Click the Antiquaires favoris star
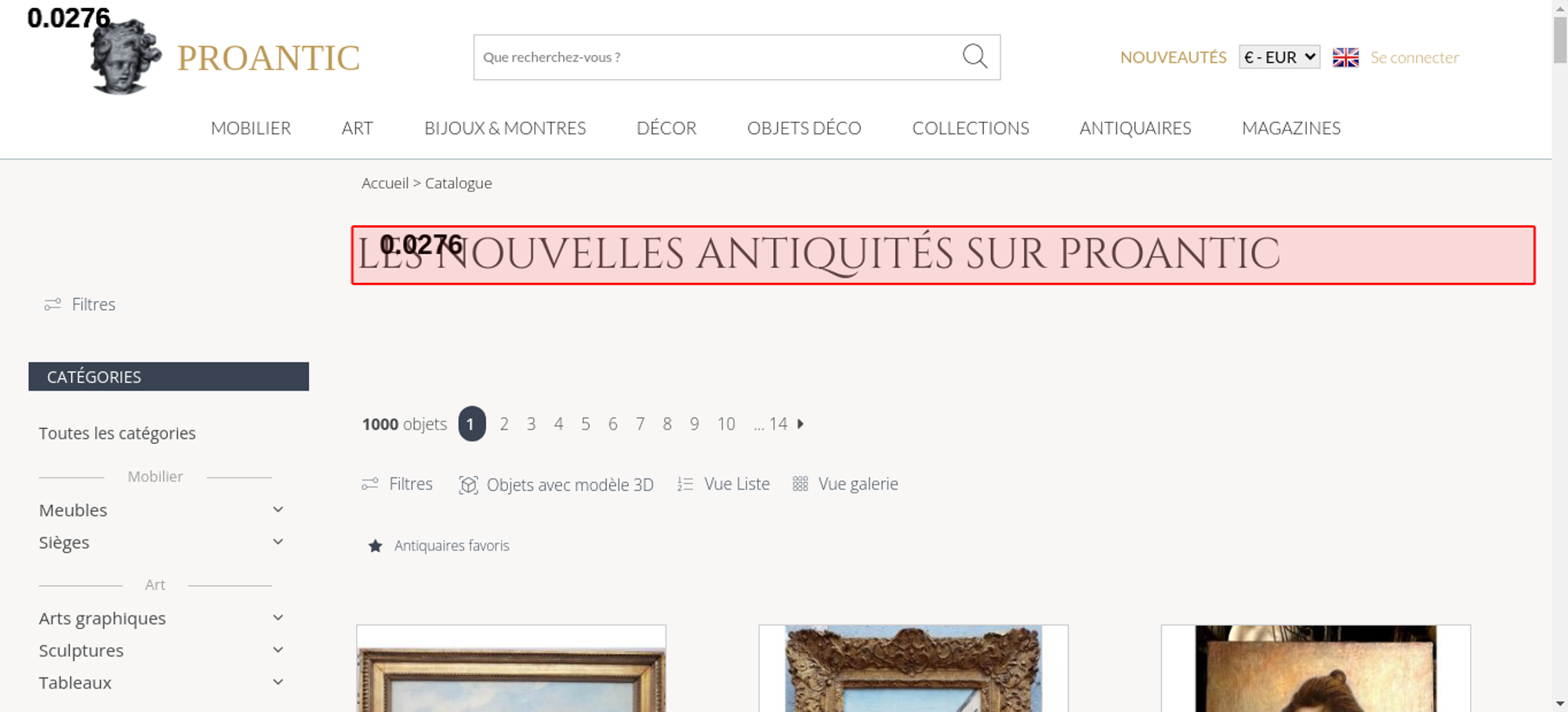 pos(376,546)
